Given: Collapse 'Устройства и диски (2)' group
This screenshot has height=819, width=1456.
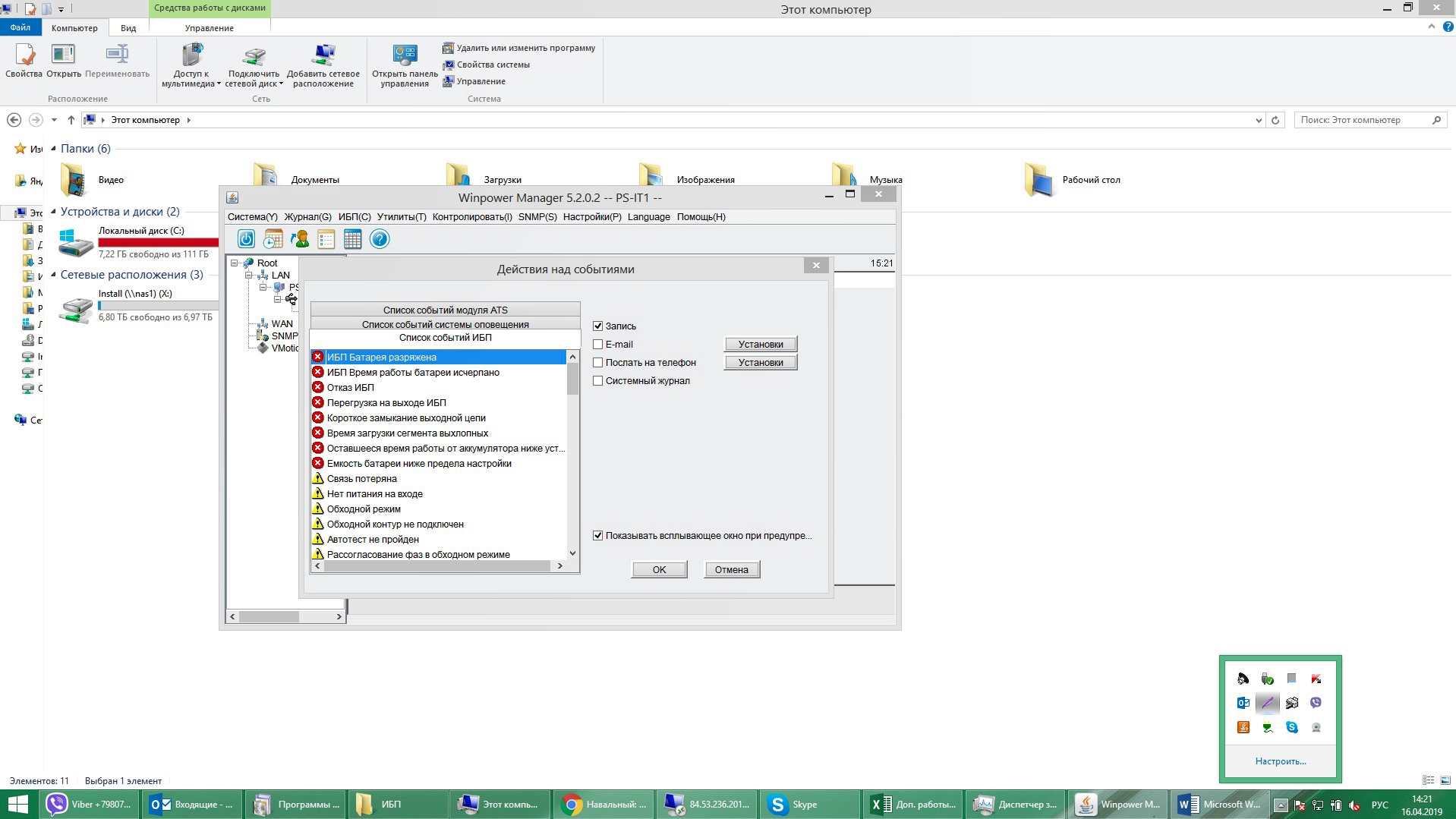Looking at the screenshot, I should pos(53,212).
